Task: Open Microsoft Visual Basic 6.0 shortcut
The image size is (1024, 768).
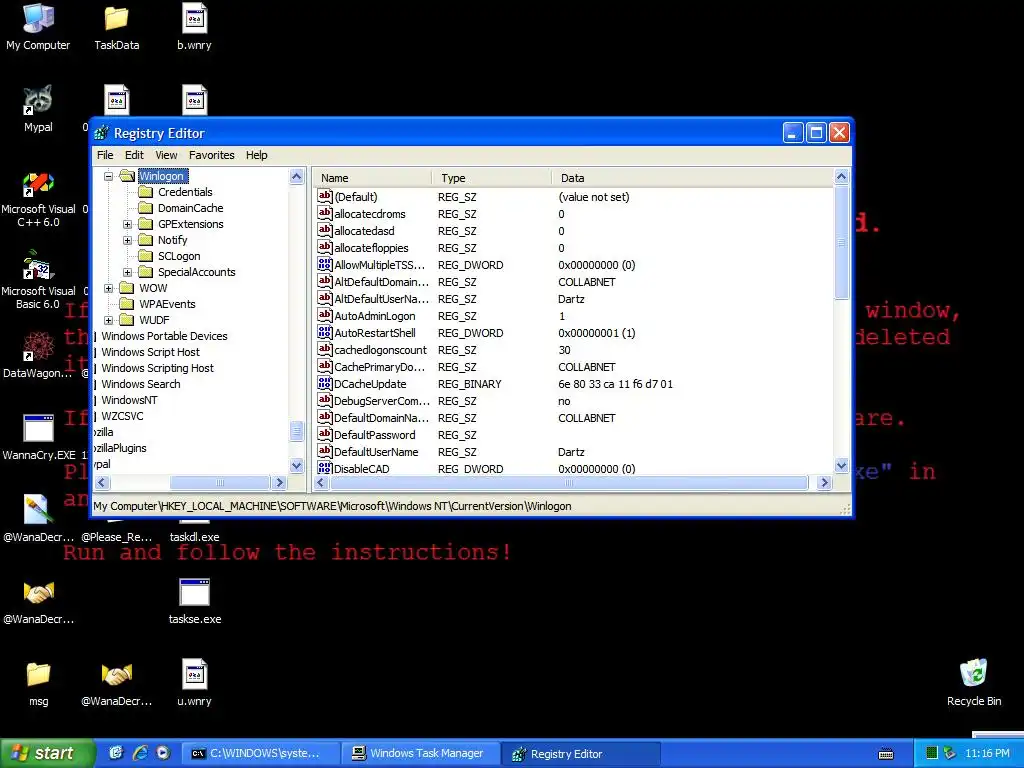Action: pyautogui.click(x=38, y=281)
